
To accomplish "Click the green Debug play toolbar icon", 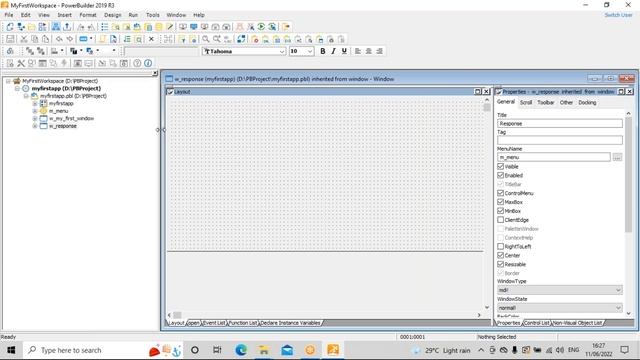I will point(261,27).
